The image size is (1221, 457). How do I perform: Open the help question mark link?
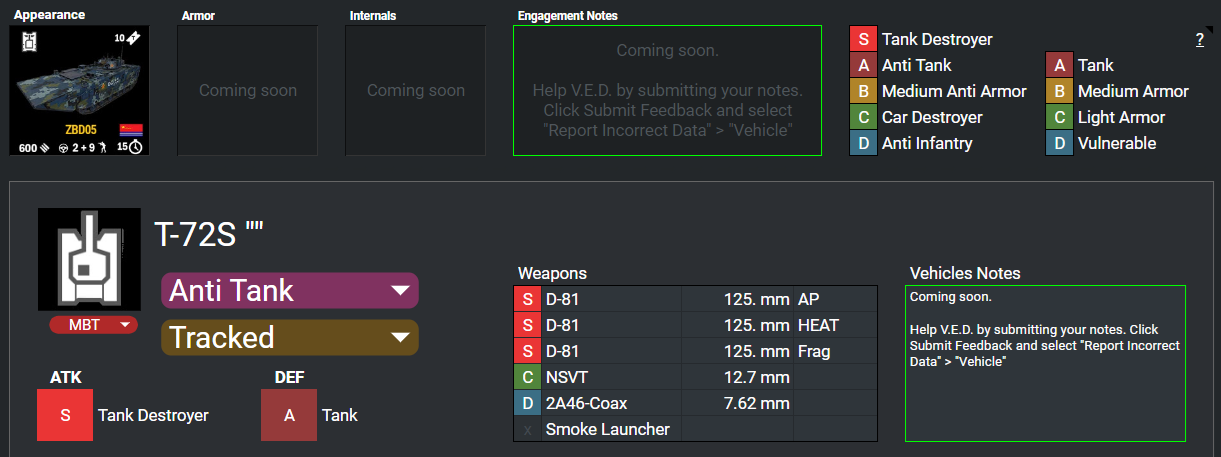click(x=1200, y=40)
